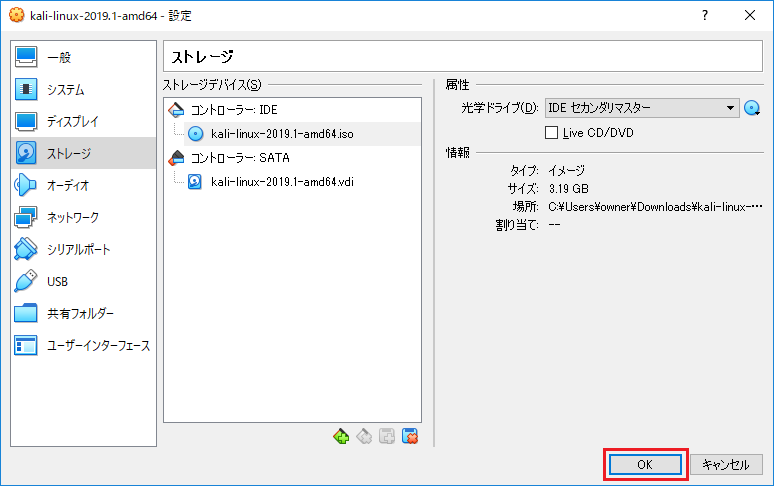Select the コントローラー: SATA tree row
This screenshot has width=774, height=486.
(x=292, y=158)
